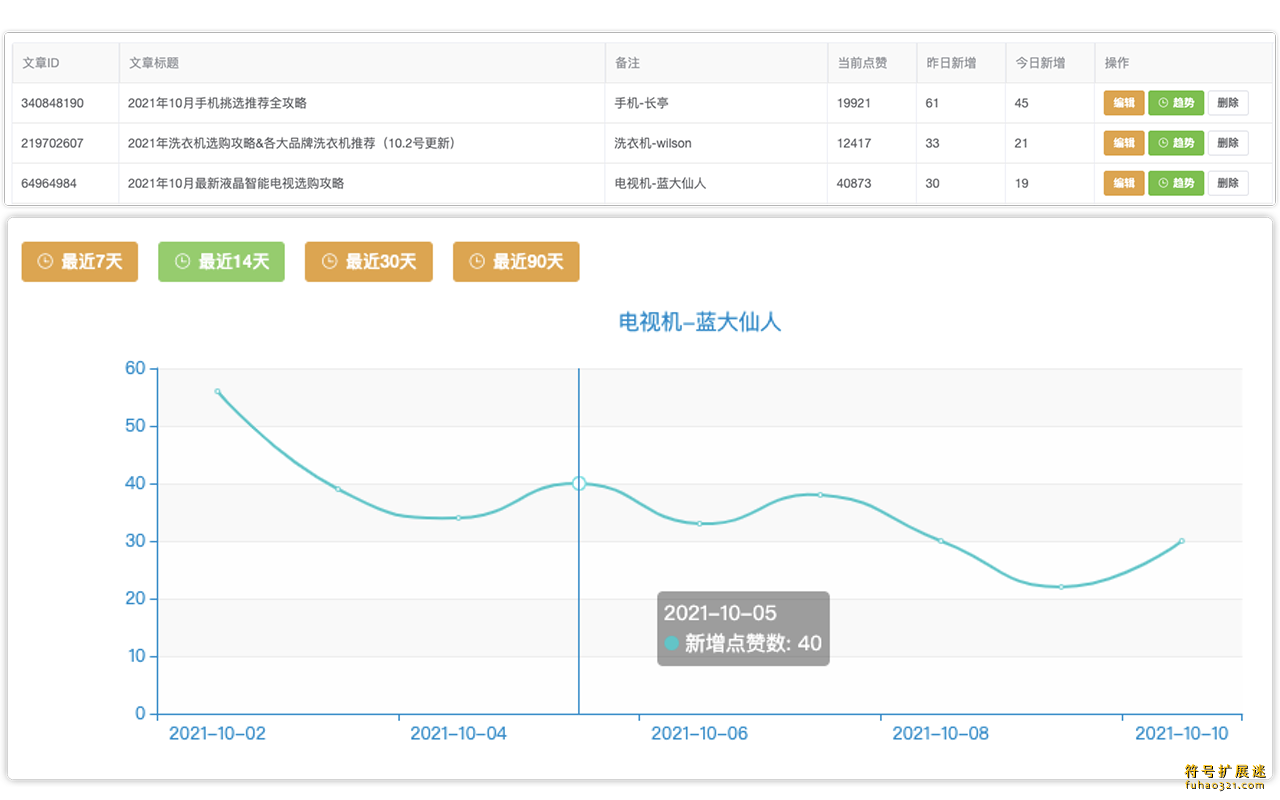Click x-axis label 2021-10-06
This screenshot has height=800, width=1280.
(699, 733)
